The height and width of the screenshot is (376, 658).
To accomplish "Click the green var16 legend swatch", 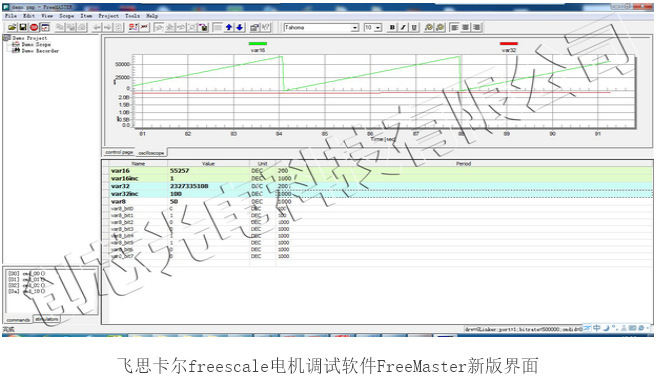I will pyautogui.click(x=258, y=43).
